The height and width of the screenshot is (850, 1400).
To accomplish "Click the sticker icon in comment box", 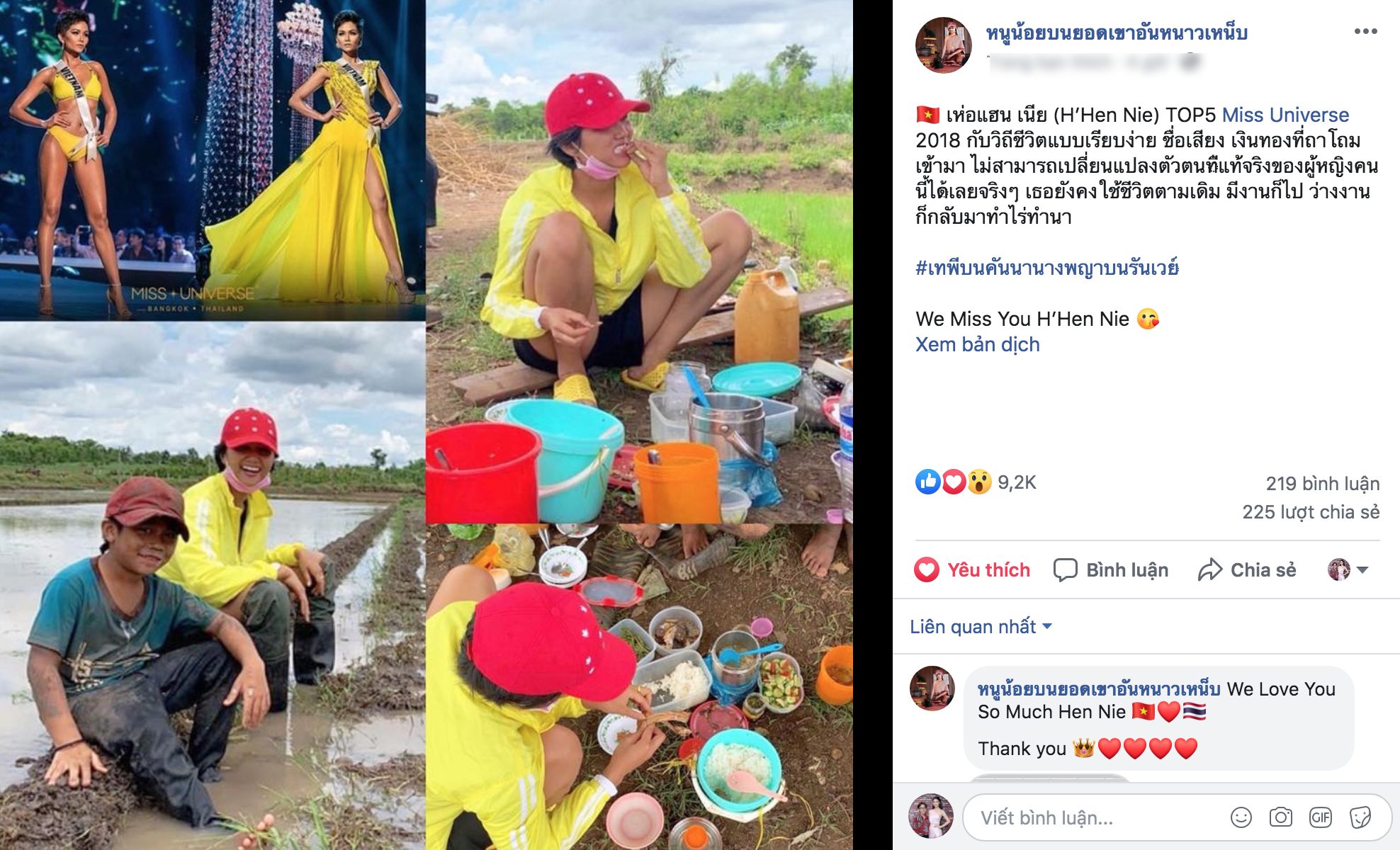I will [1360, 817].
